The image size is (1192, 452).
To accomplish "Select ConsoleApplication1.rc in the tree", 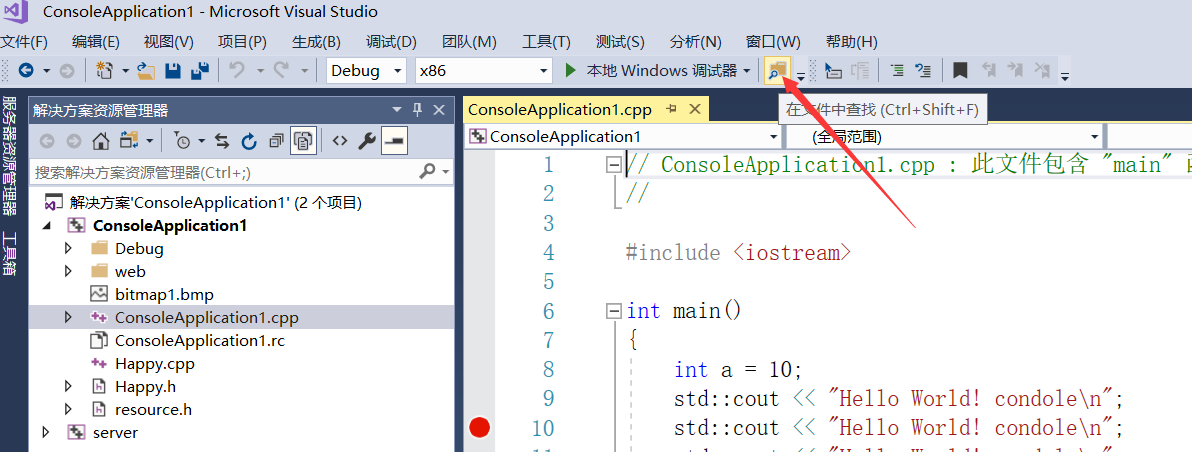I will click(x=200, y=340).
